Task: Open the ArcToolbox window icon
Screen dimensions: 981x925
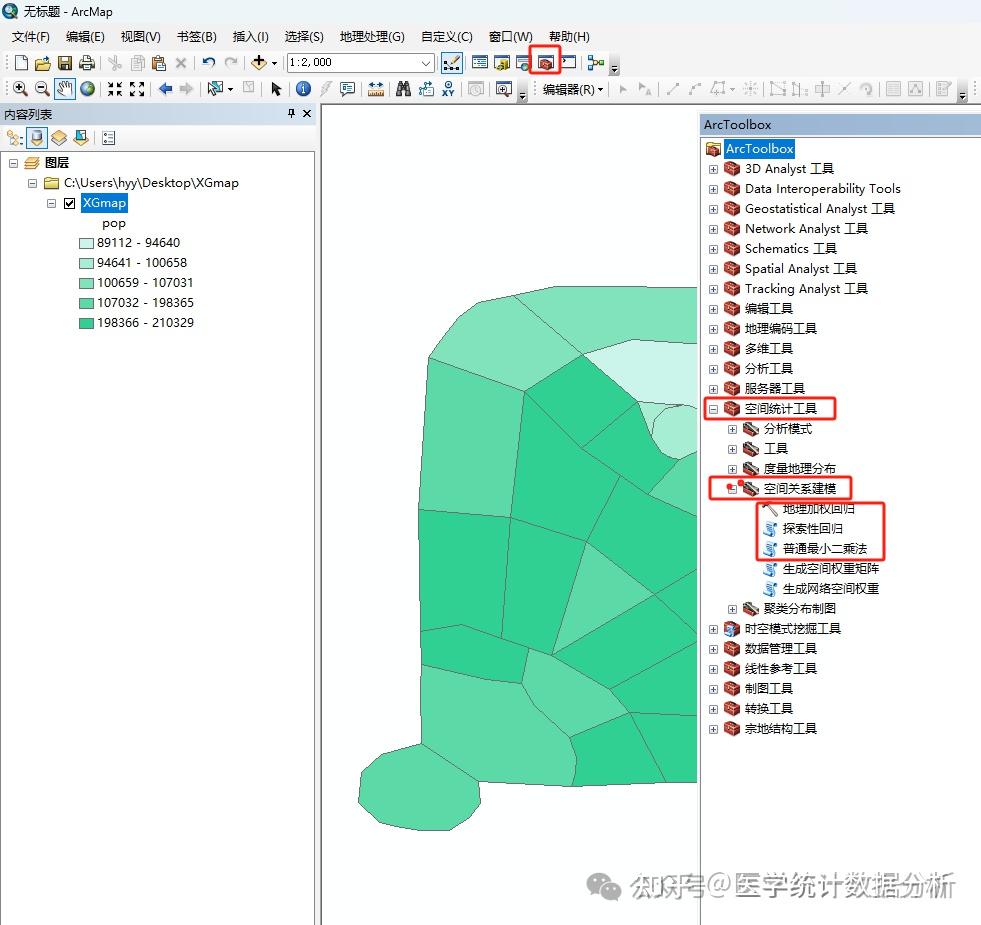Action: tap(544, 61)
